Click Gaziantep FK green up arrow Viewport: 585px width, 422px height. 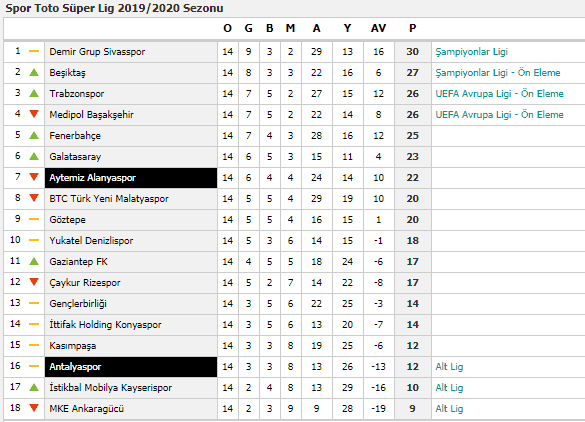(x=34, y=261)
